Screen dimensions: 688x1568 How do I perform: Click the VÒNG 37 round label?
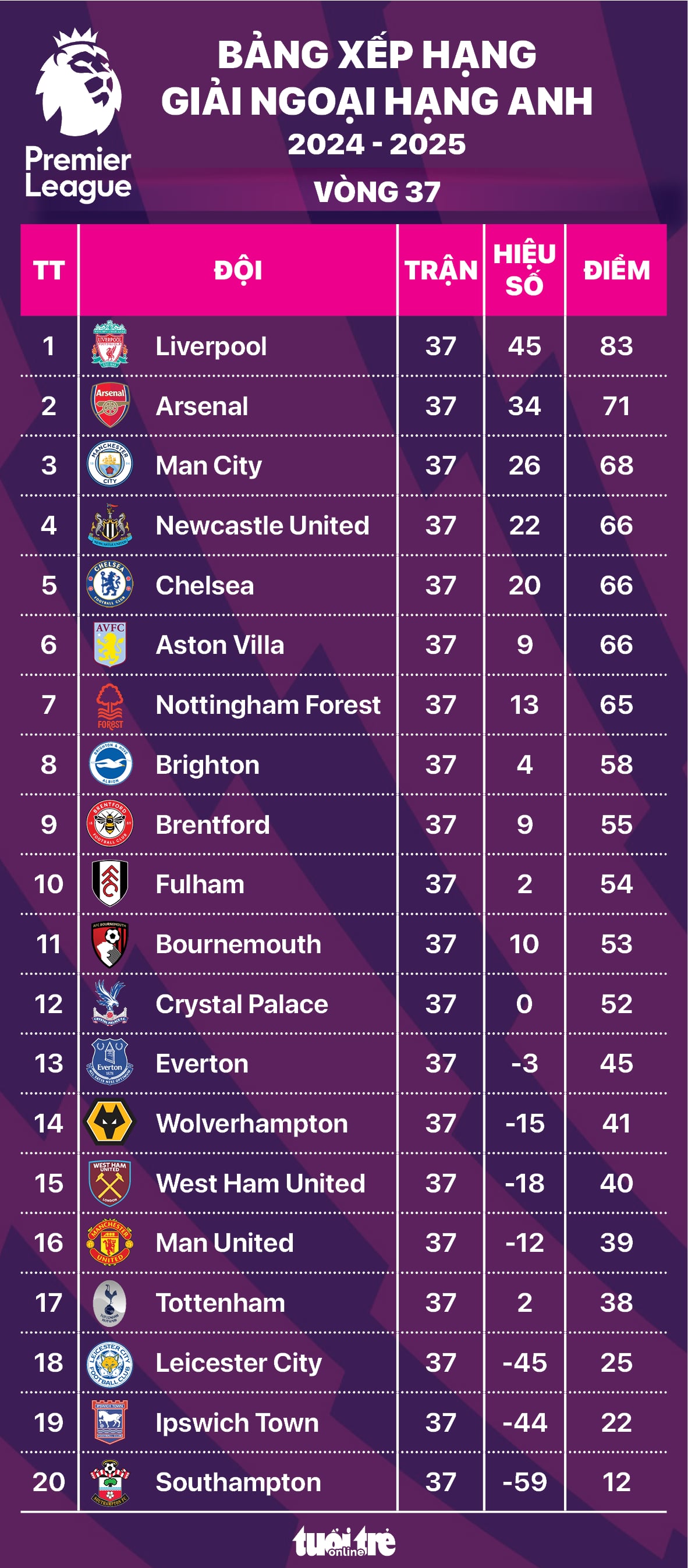tap(377, 192)
